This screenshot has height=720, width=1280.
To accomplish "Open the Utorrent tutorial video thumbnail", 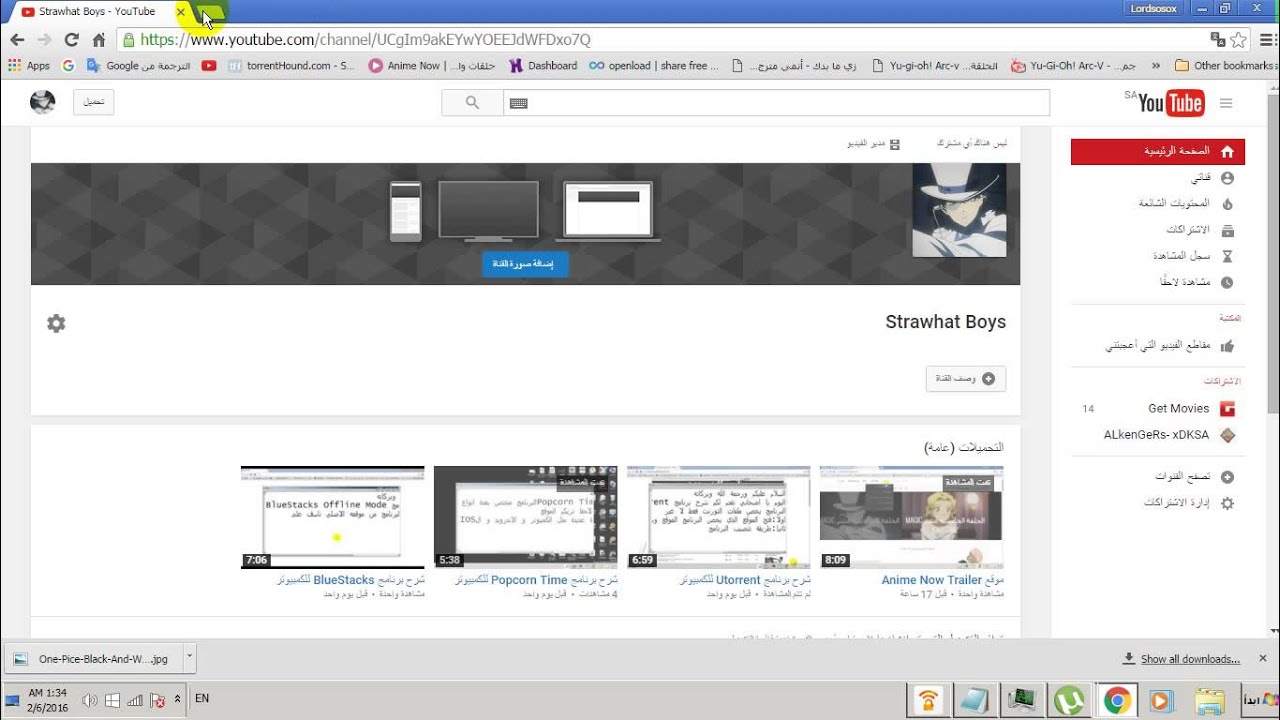I will (x=718, y=517).
